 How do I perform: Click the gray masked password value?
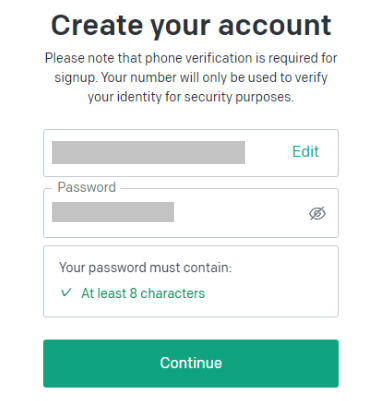point(113,212)
